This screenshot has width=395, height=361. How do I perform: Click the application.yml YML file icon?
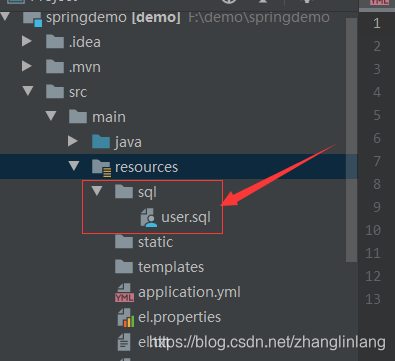pos(124,292)
